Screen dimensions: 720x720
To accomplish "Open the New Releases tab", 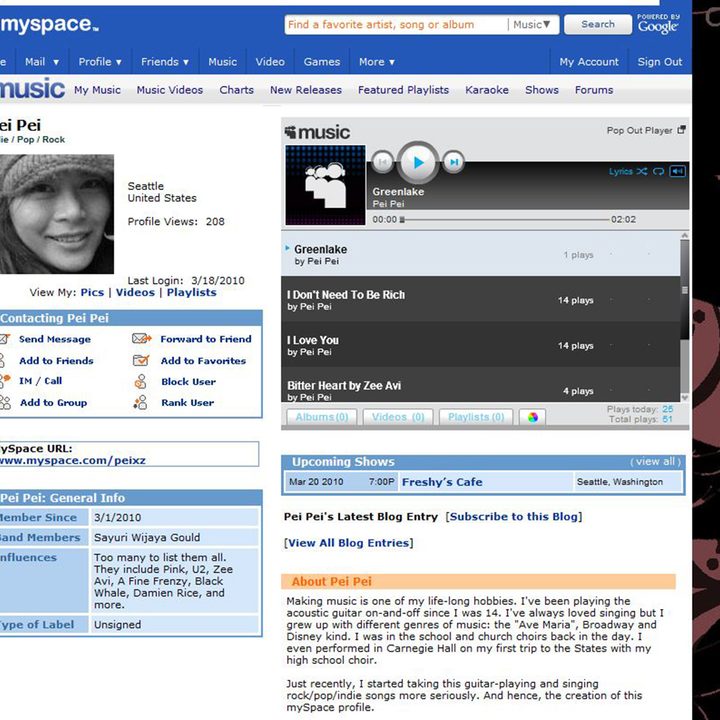I will coord(306,90).
